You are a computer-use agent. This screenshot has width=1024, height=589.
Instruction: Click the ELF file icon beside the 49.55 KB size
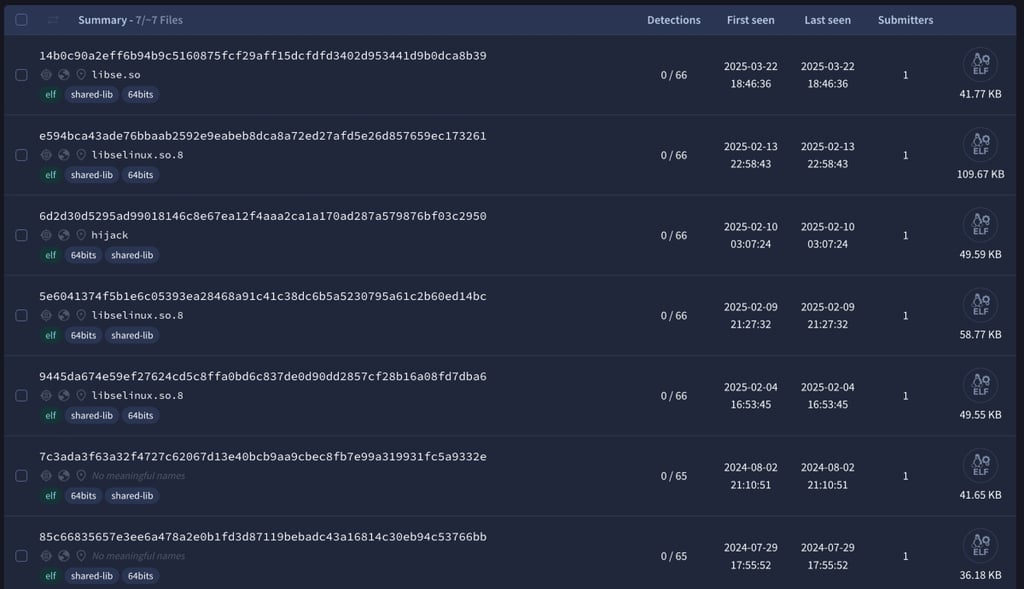[980, 386]
